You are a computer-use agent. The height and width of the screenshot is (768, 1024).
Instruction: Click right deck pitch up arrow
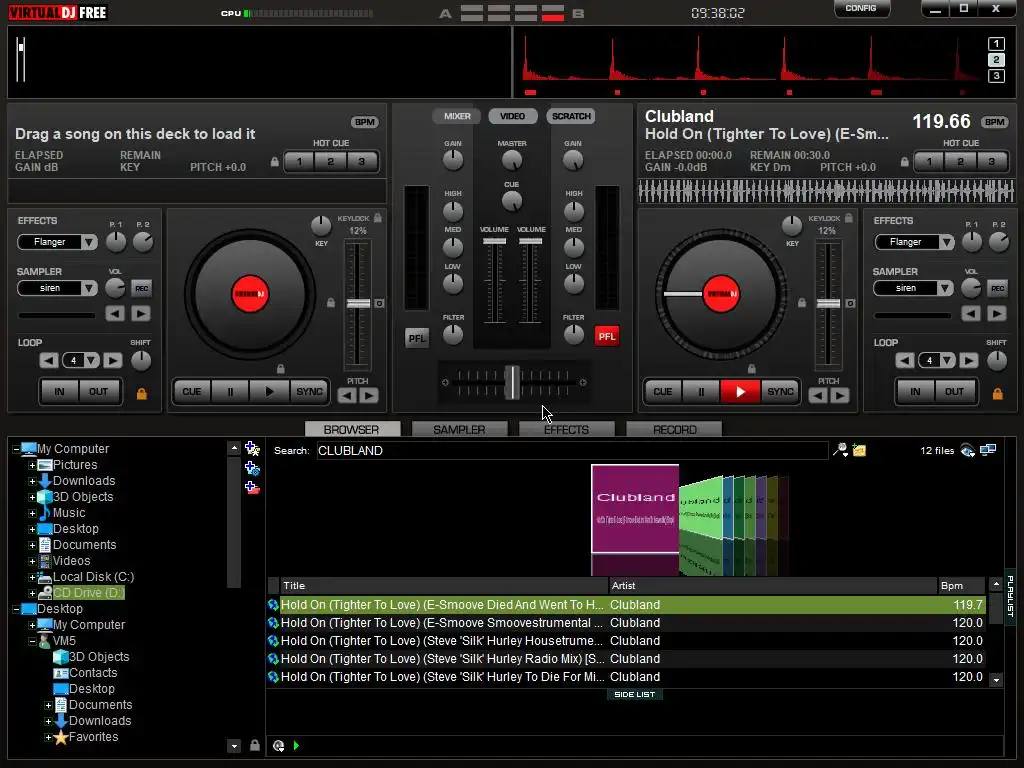pyautogui.click(x=840, y=395)
